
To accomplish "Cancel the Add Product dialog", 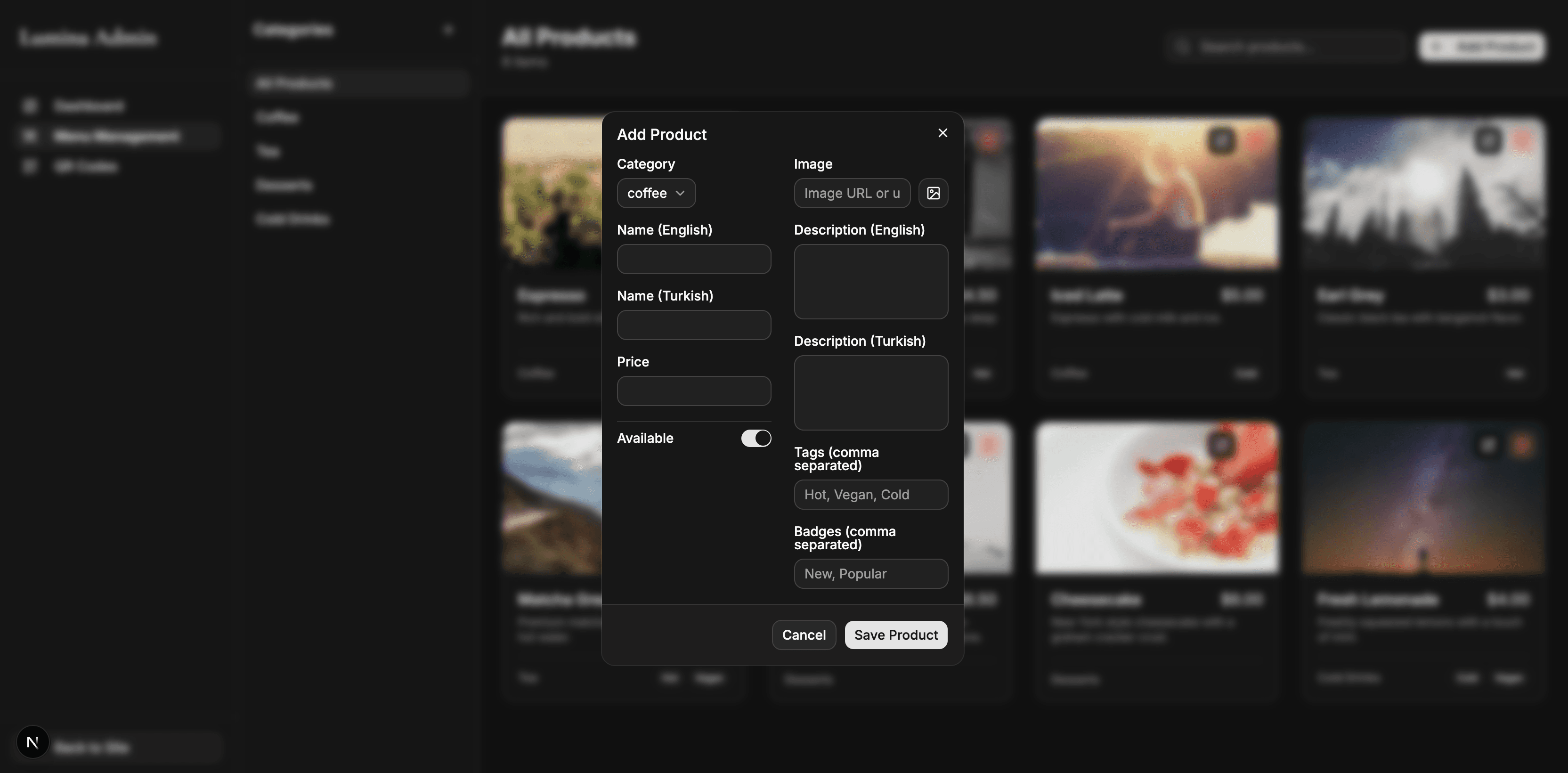I will (x=804, y=635).
